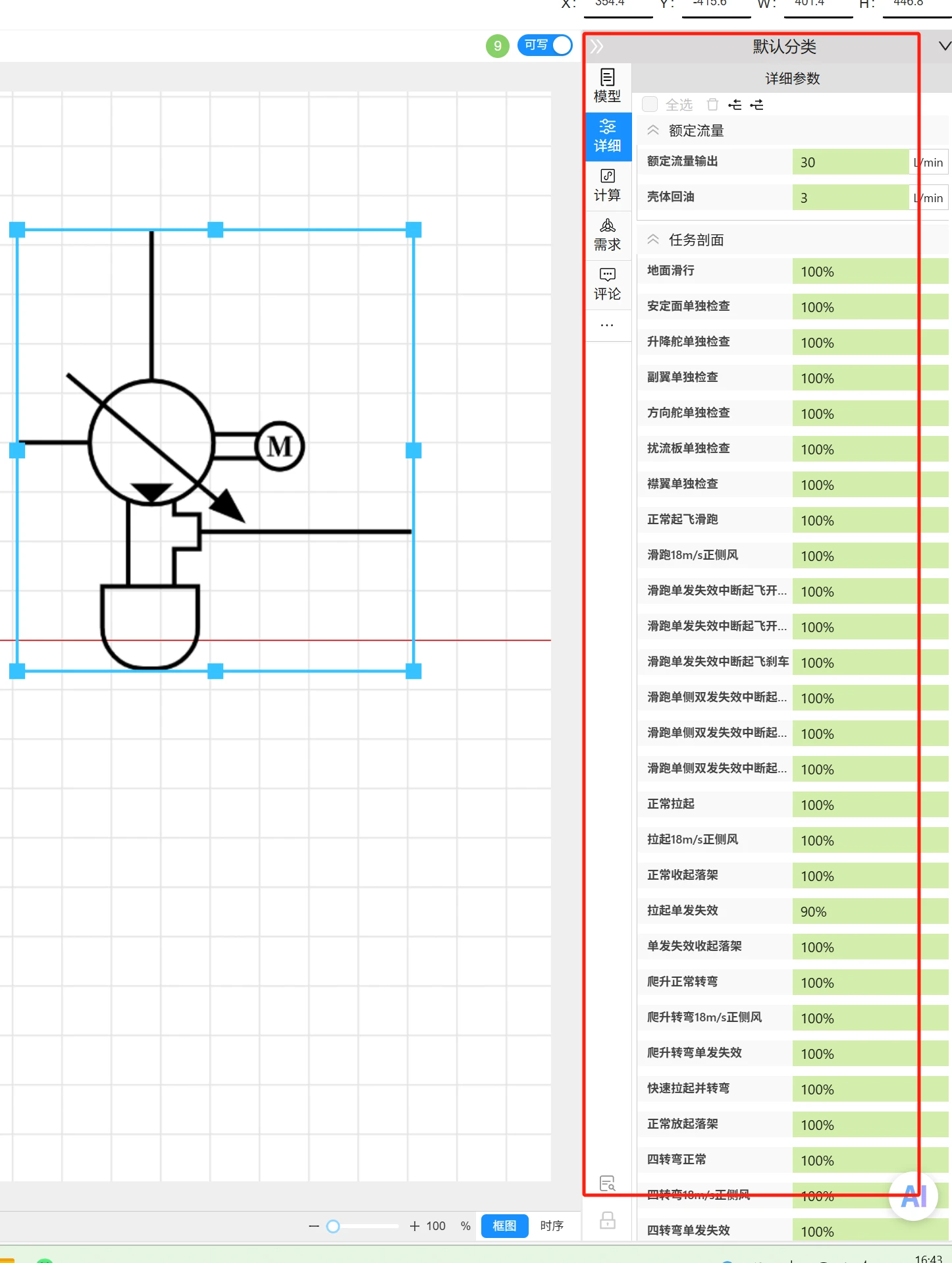952x1263 pixels.
Task: Click the zoom slider handle
Action: click(x=333, y=1226)
